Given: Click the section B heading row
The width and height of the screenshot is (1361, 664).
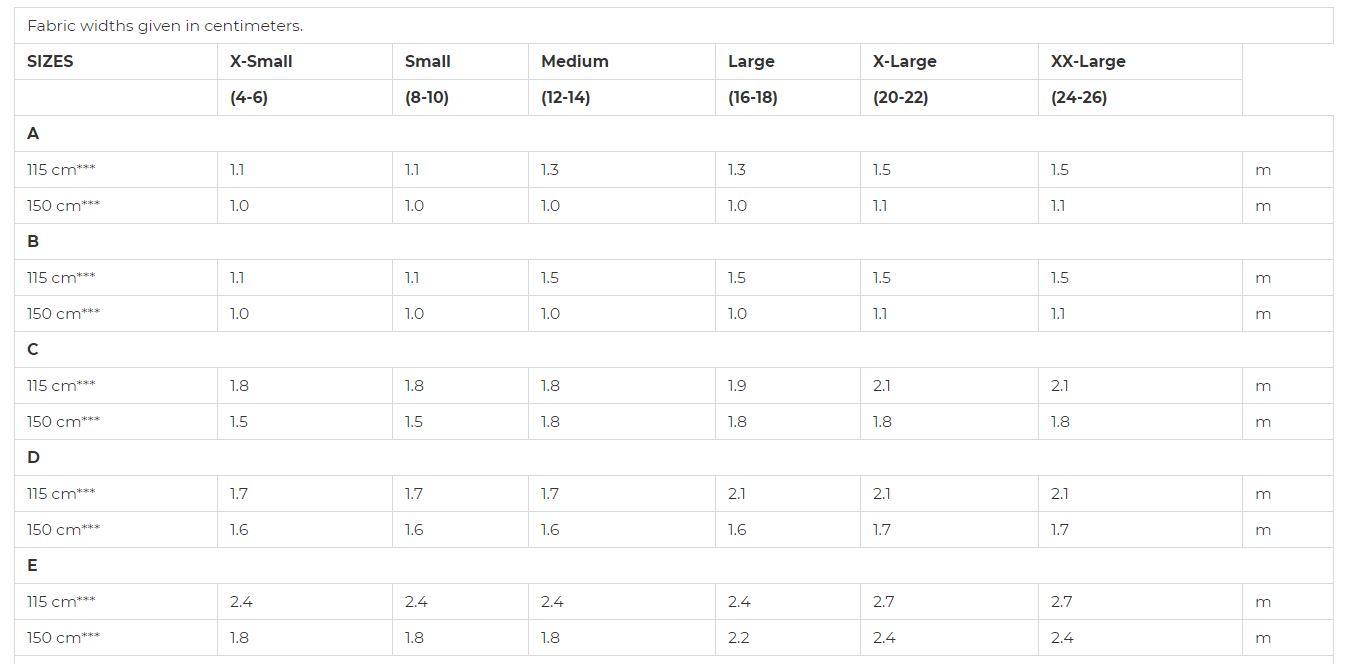Looking at the screenshot, I should pyautogui.click(x=674, y=241).
